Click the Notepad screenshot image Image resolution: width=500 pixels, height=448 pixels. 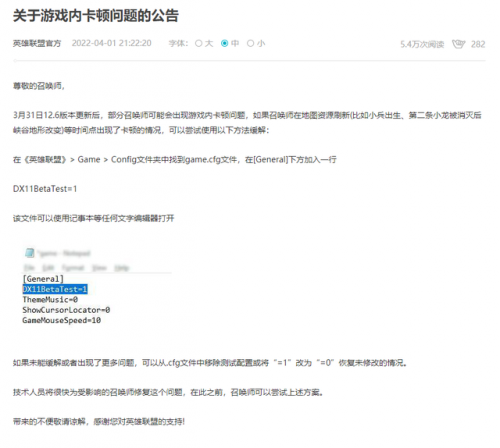[x=98, y=286]
